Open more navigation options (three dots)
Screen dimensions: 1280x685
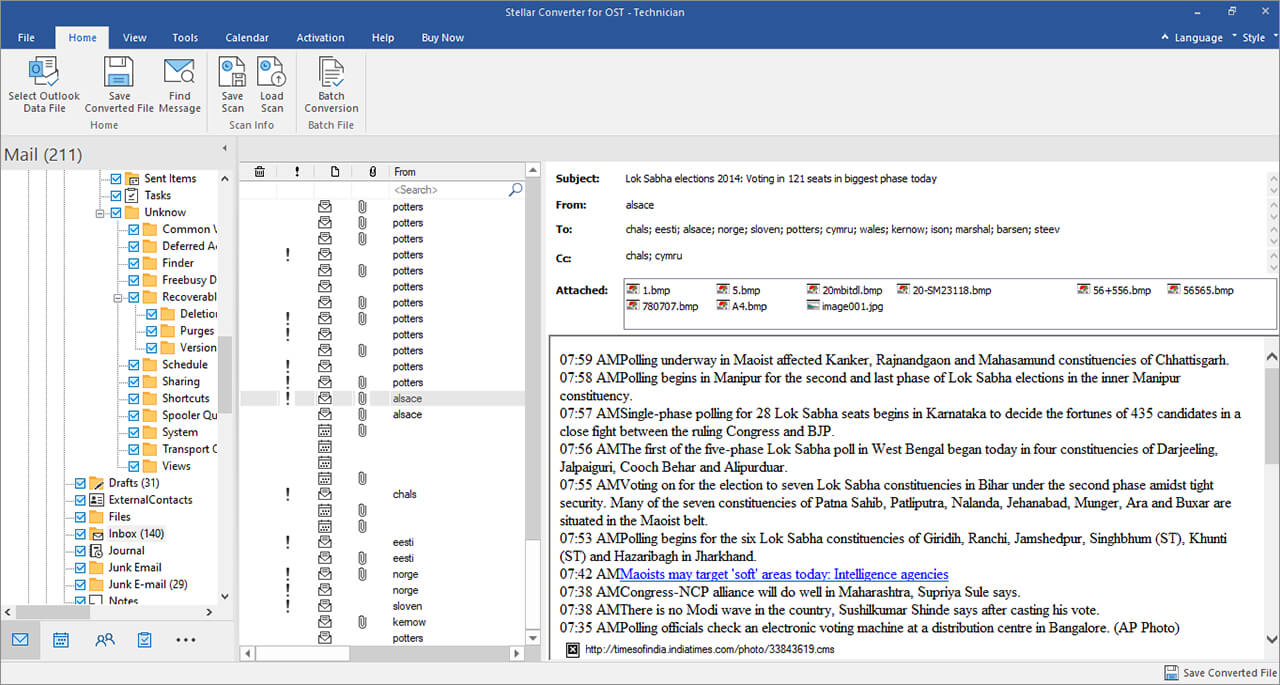click(186, 640)
